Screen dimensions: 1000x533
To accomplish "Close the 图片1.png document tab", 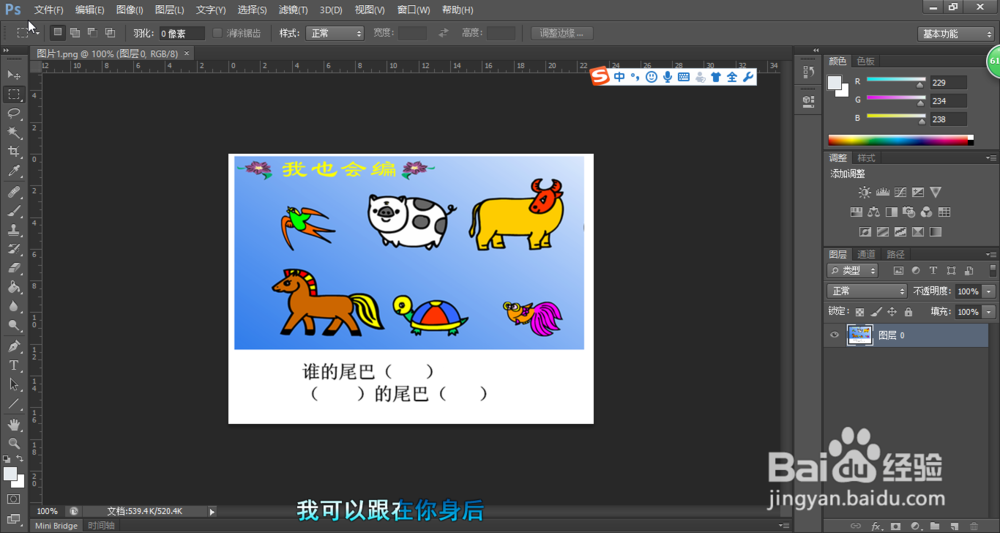I will (x=187, y=54).
